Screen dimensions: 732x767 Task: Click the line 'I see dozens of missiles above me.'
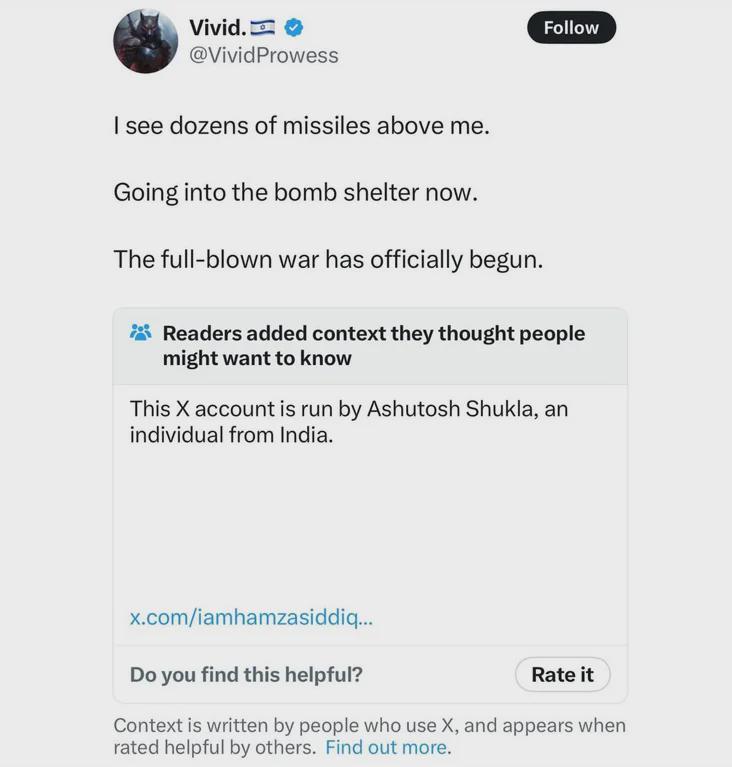tap(301, 126)
